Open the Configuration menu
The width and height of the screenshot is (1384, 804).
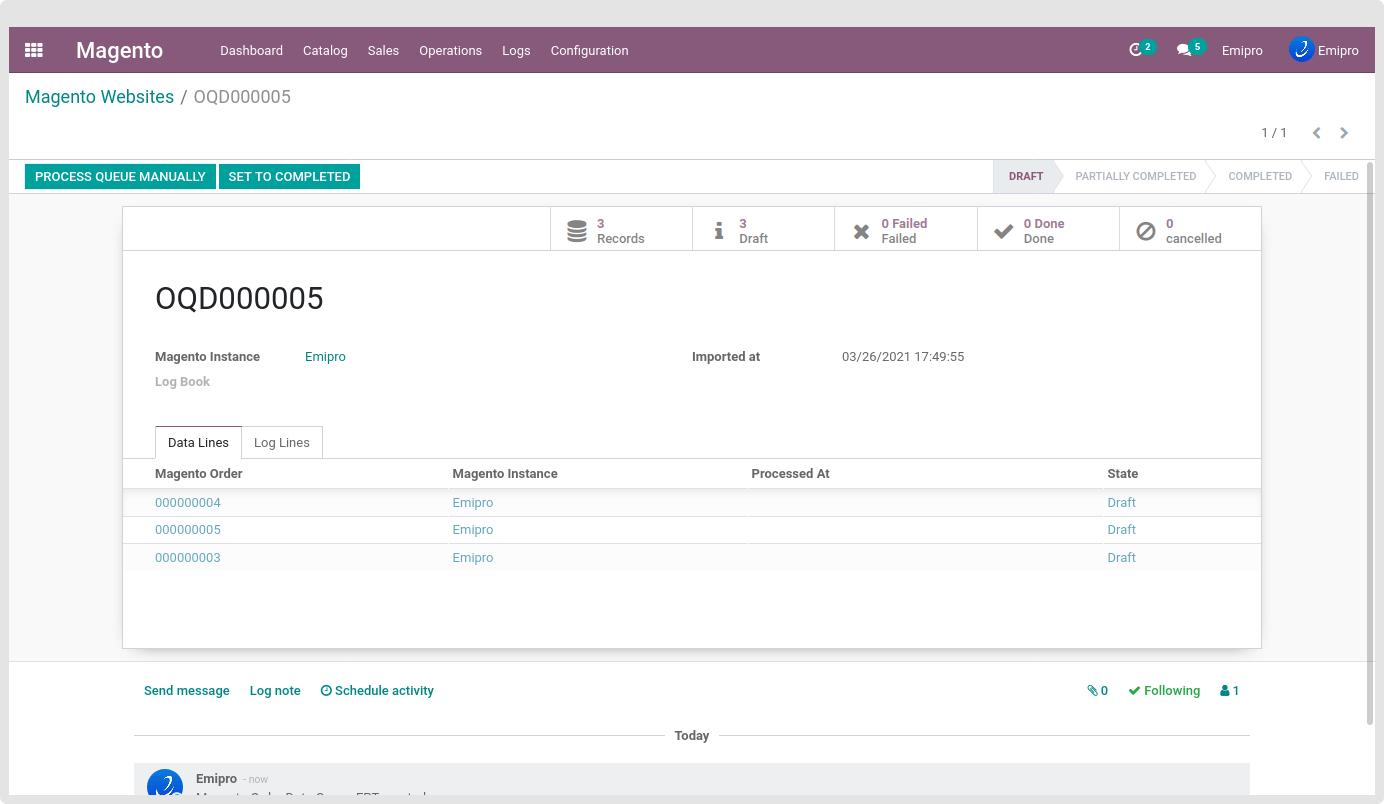[590, 50]
